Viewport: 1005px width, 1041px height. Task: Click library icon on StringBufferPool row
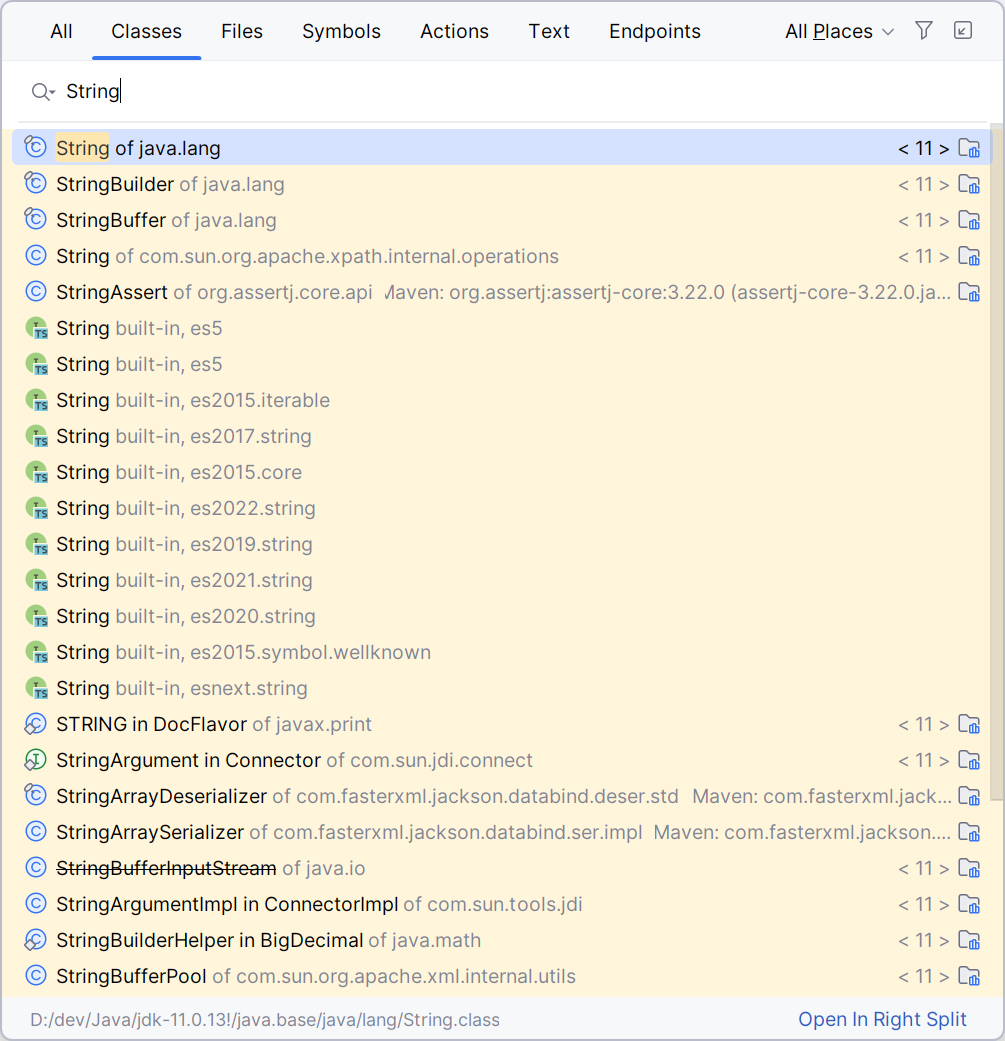click(969, 976)
